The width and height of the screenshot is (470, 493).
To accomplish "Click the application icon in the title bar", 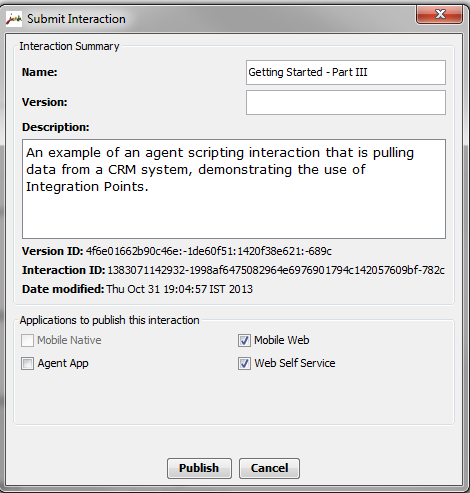I will pos(14,19).
